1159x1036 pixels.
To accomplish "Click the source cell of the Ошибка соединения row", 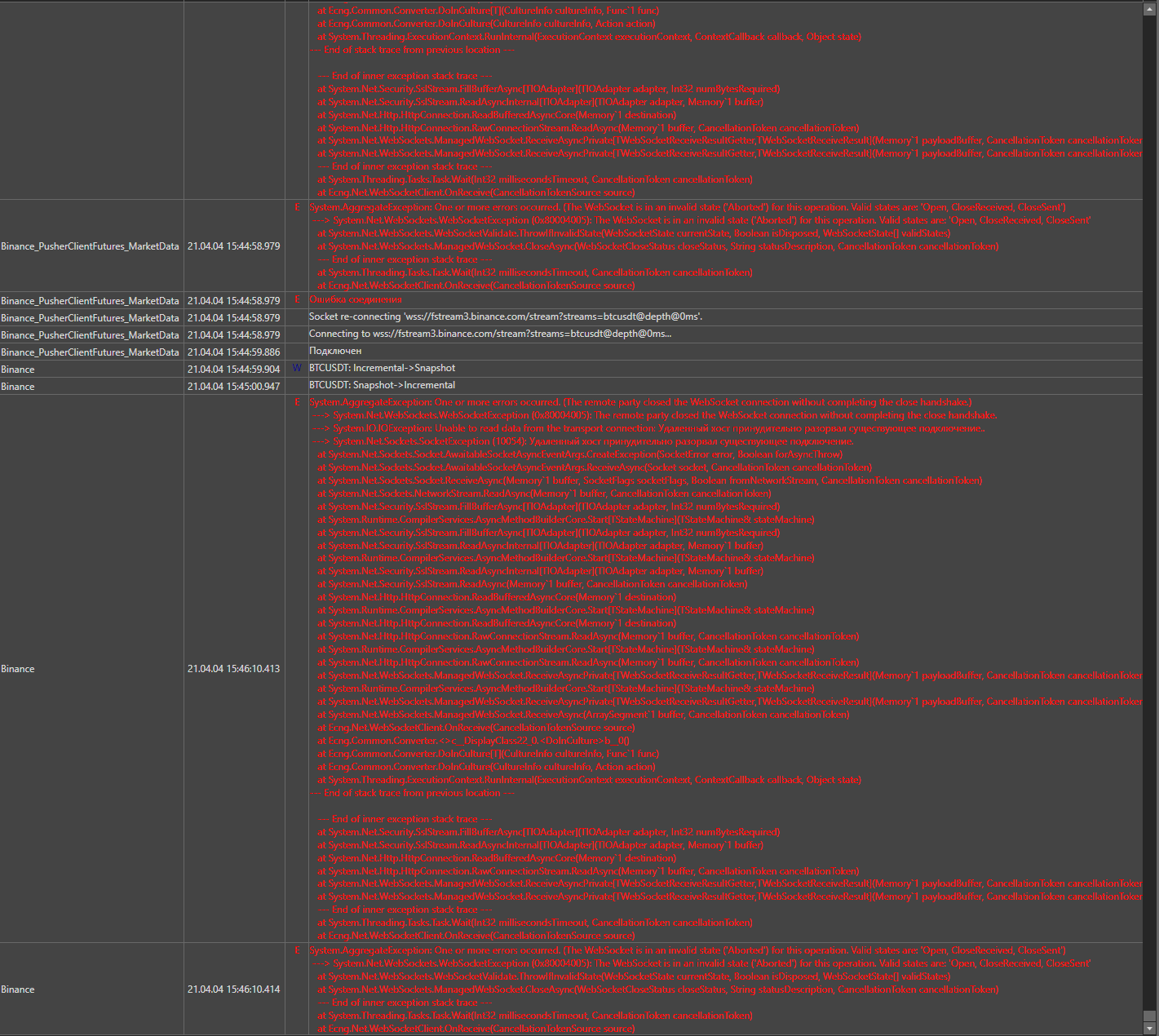I will coord(90,301).
